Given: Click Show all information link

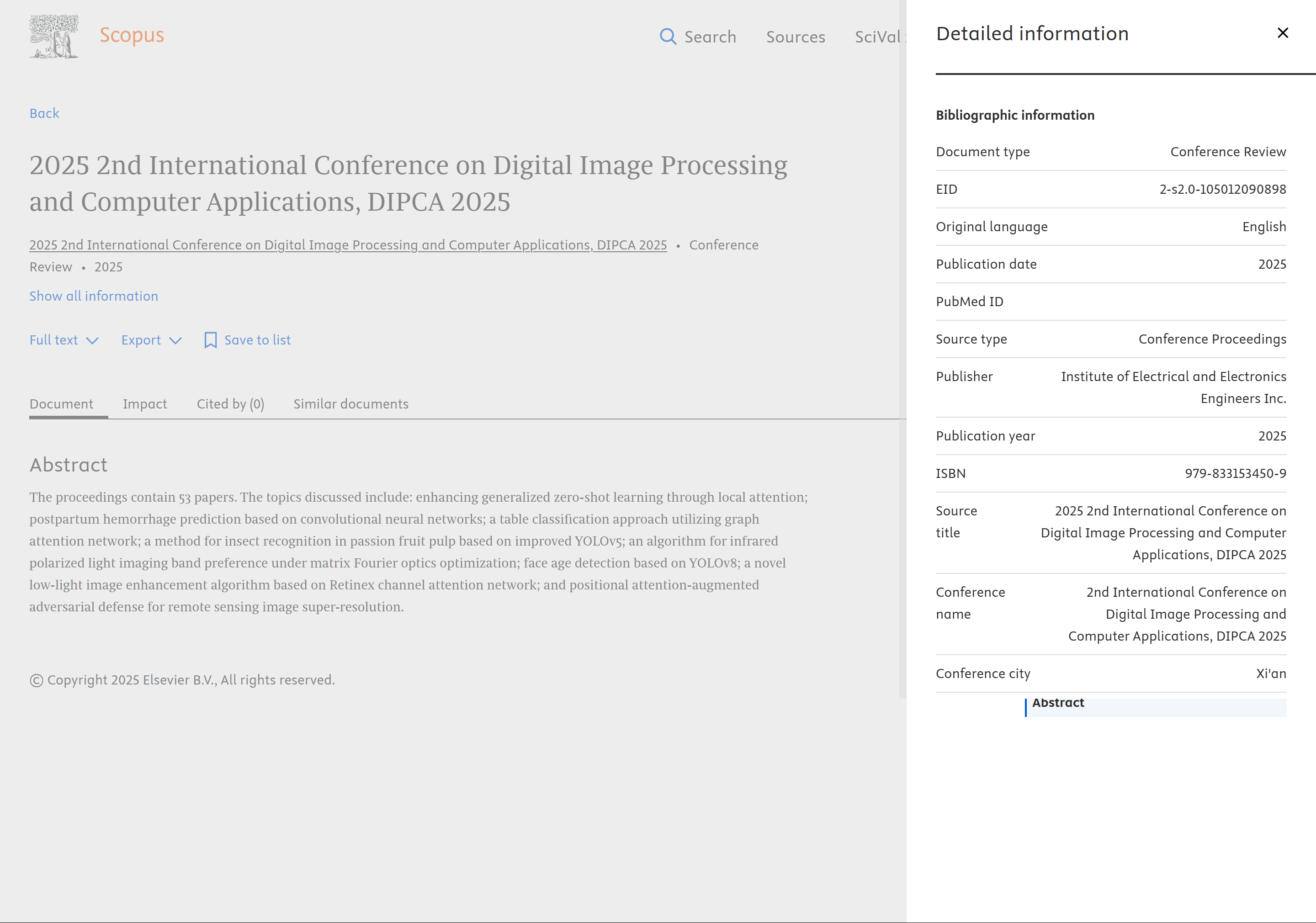Looking at the screenshot, I should pos(93,296).
